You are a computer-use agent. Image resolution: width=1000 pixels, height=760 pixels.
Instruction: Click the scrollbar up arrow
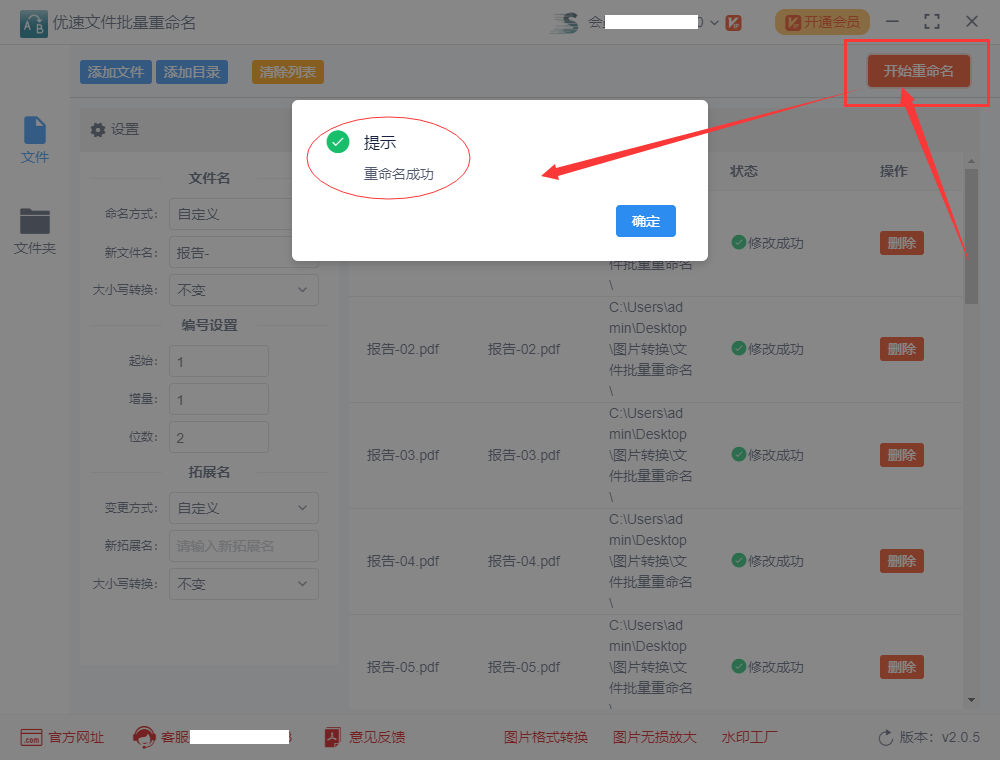[971, 161]
